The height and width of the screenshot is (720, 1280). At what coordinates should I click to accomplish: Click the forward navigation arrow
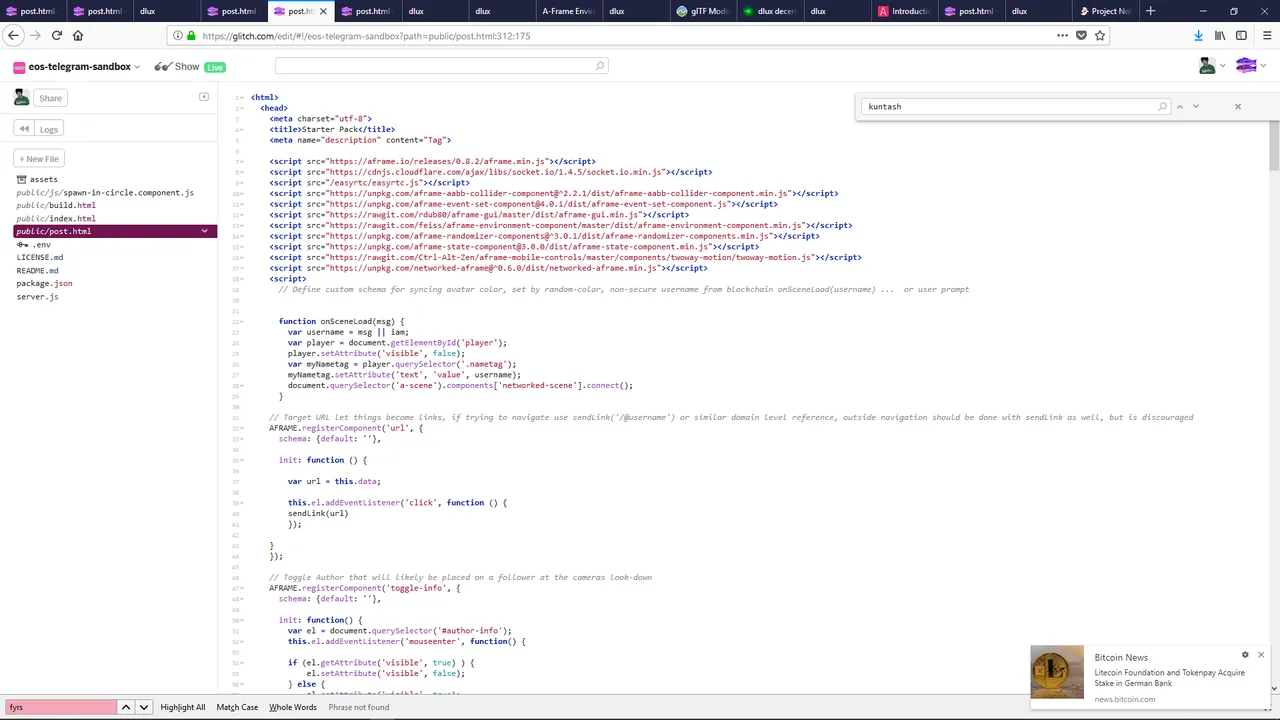(35, 35)
